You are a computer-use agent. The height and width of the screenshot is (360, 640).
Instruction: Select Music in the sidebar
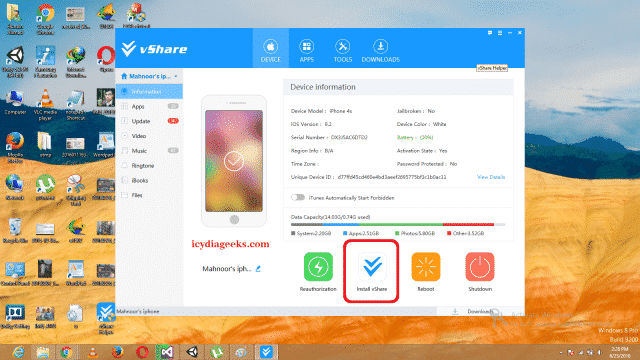(149, 151)
